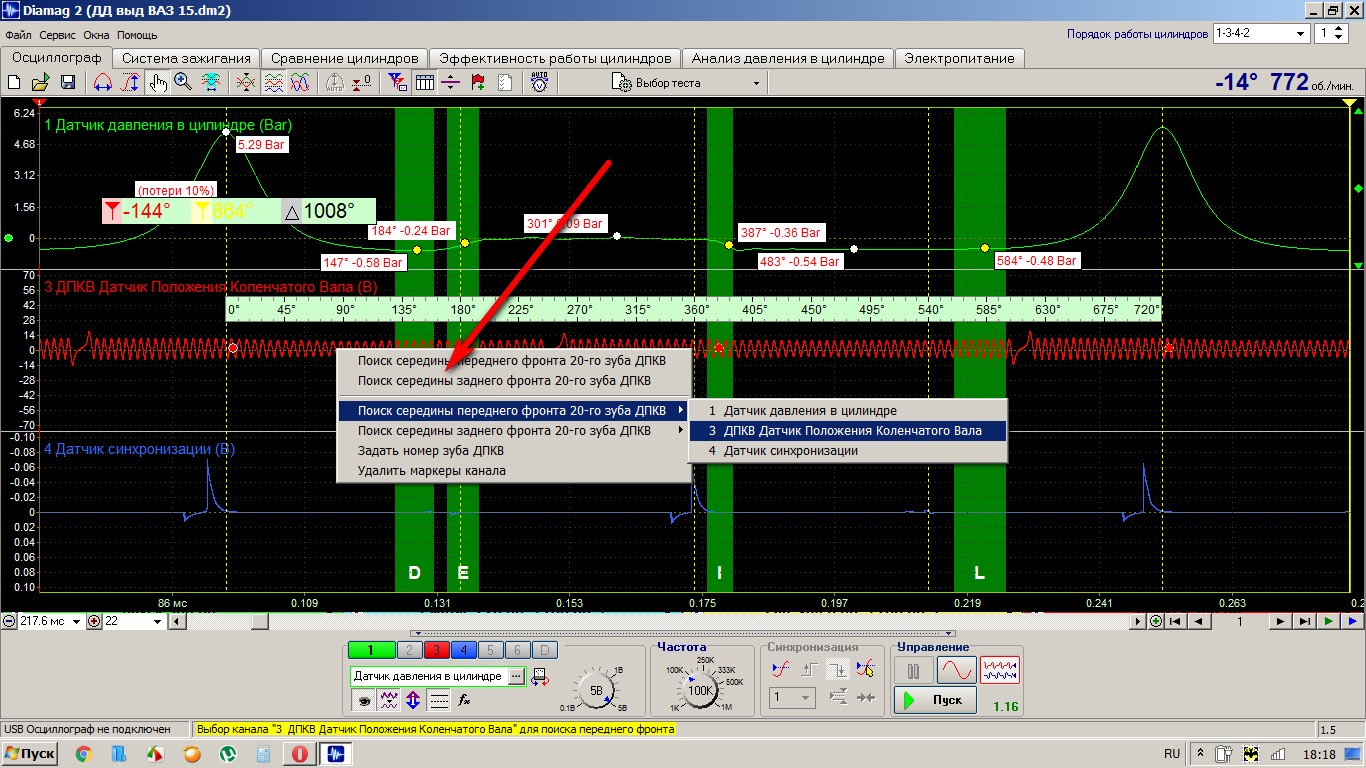Select Задать номер зуба ДПКВ menu entry
The image size is (1366, 768).
[513, 451]
